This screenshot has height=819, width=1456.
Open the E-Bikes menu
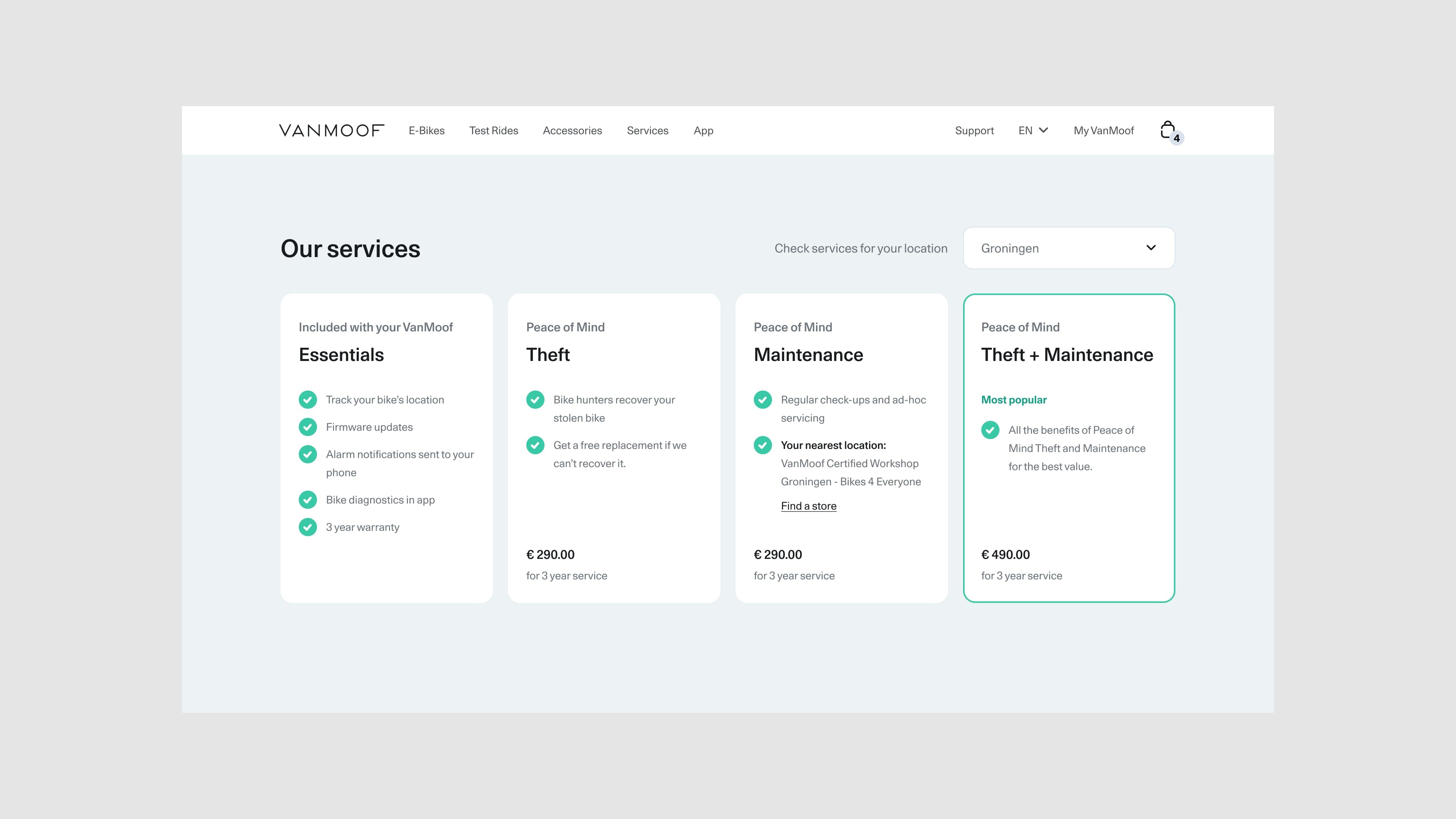427,130
